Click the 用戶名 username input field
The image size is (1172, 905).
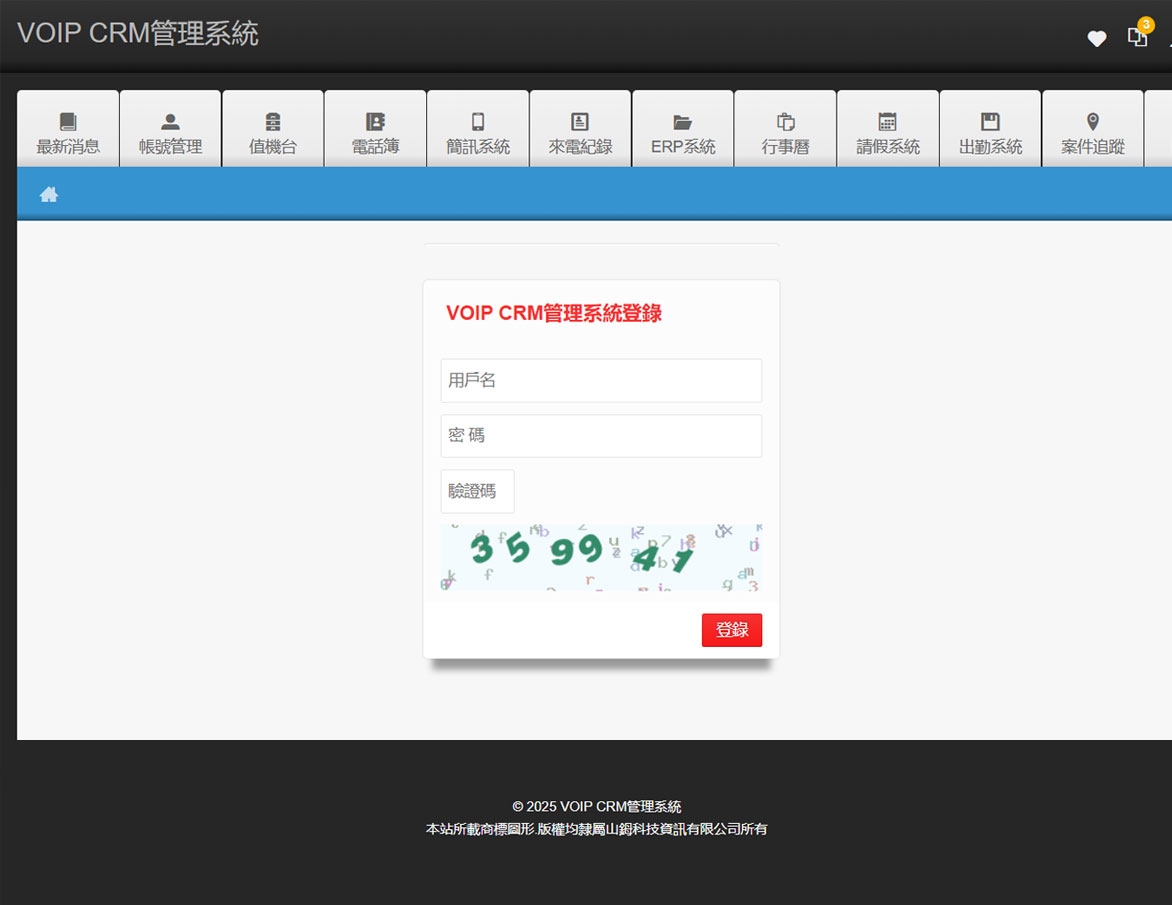click(x=601, y=381)
